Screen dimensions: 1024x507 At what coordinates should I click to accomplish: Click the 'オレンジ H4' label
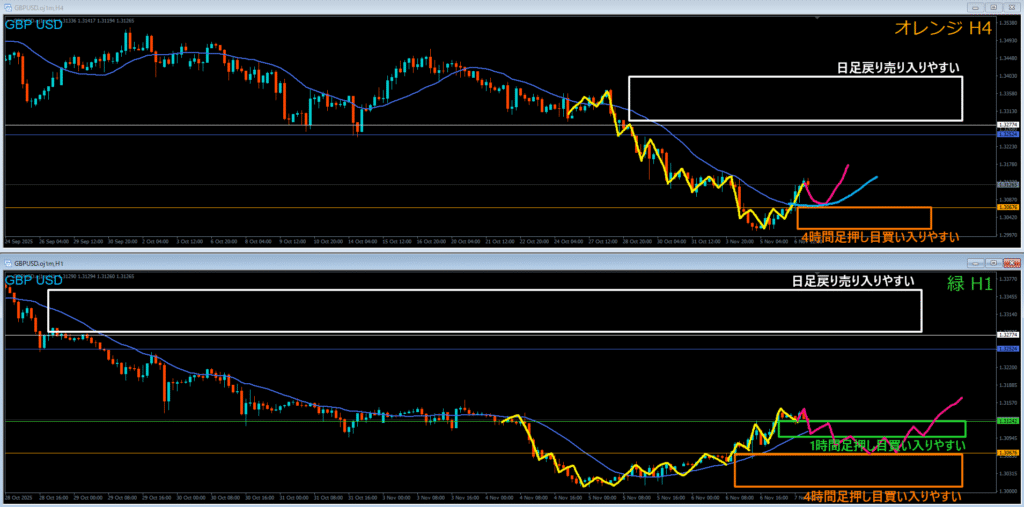[943, 27]
